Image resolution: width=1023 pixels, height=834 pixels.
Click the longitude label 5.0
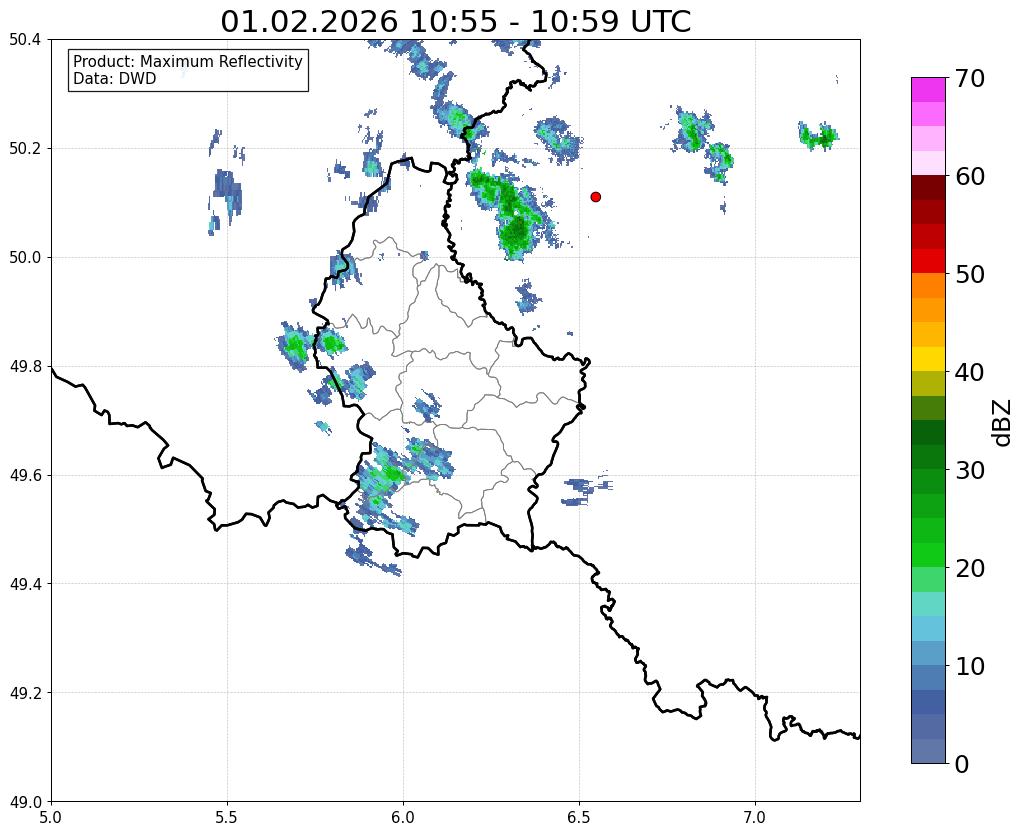pos(51,817)
